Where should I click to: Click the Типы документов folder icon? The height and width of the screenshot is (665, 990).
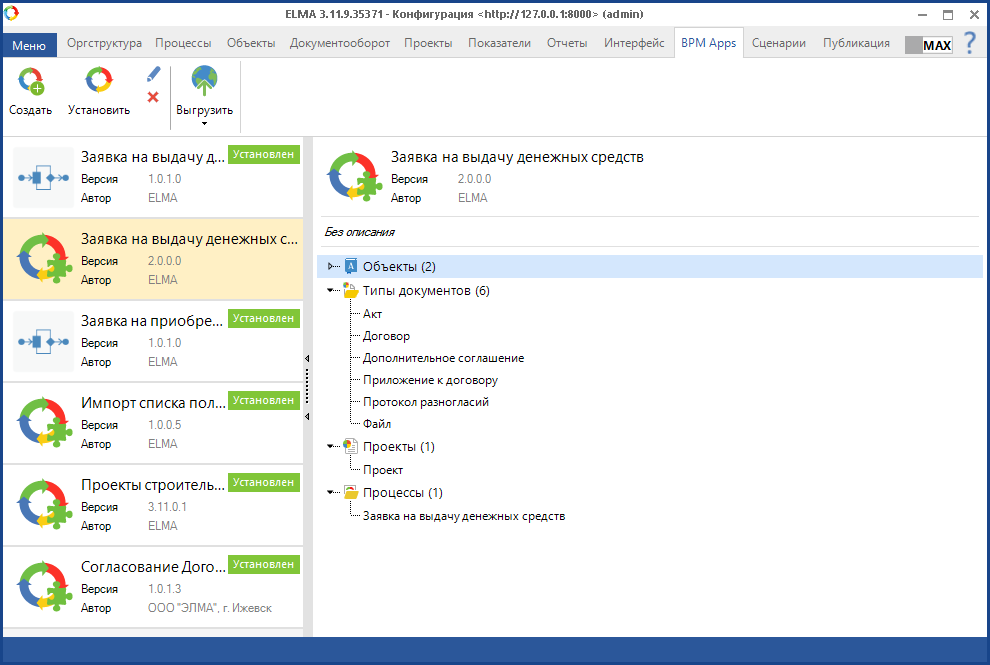pyautogui.click(x=350, y=291)
